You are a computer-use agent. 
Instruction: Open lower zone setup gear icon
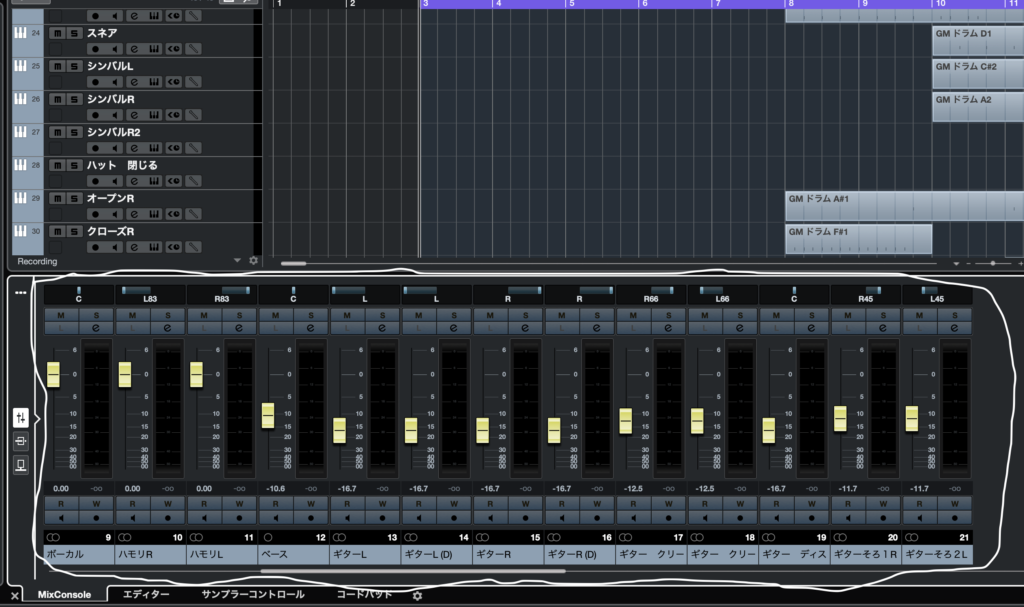[417, 595]
